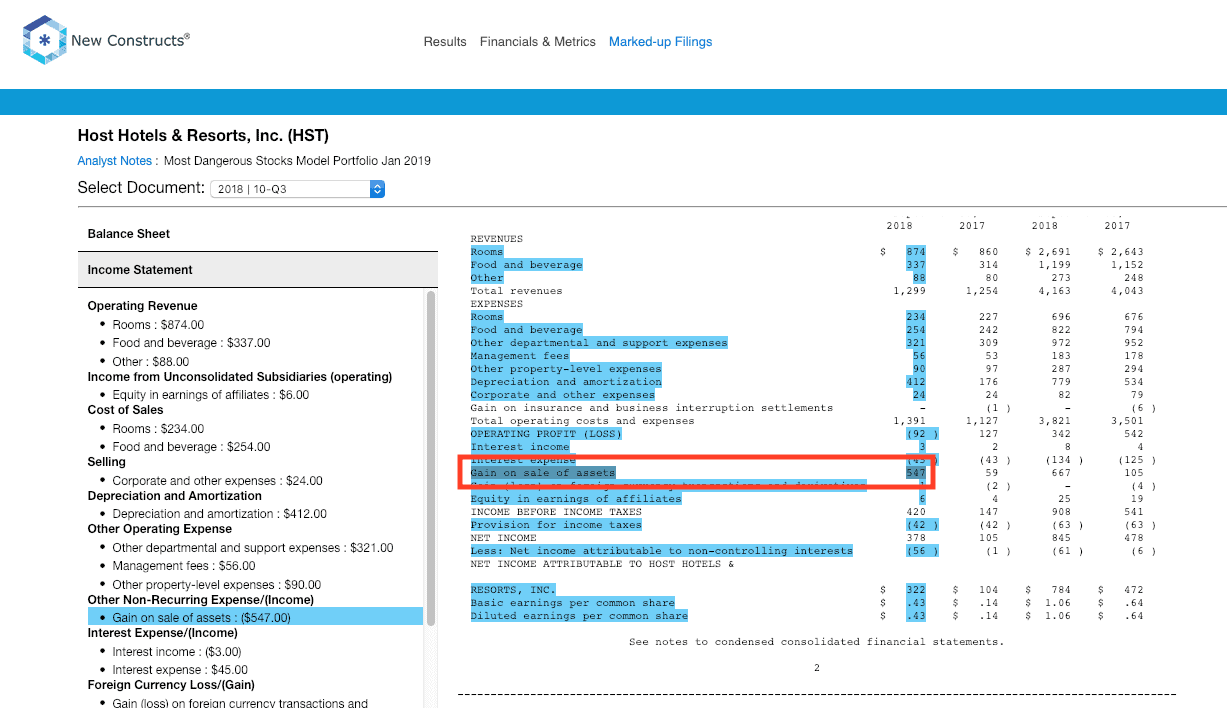Click the highlighted 322 net income value

tap(916, 590)
